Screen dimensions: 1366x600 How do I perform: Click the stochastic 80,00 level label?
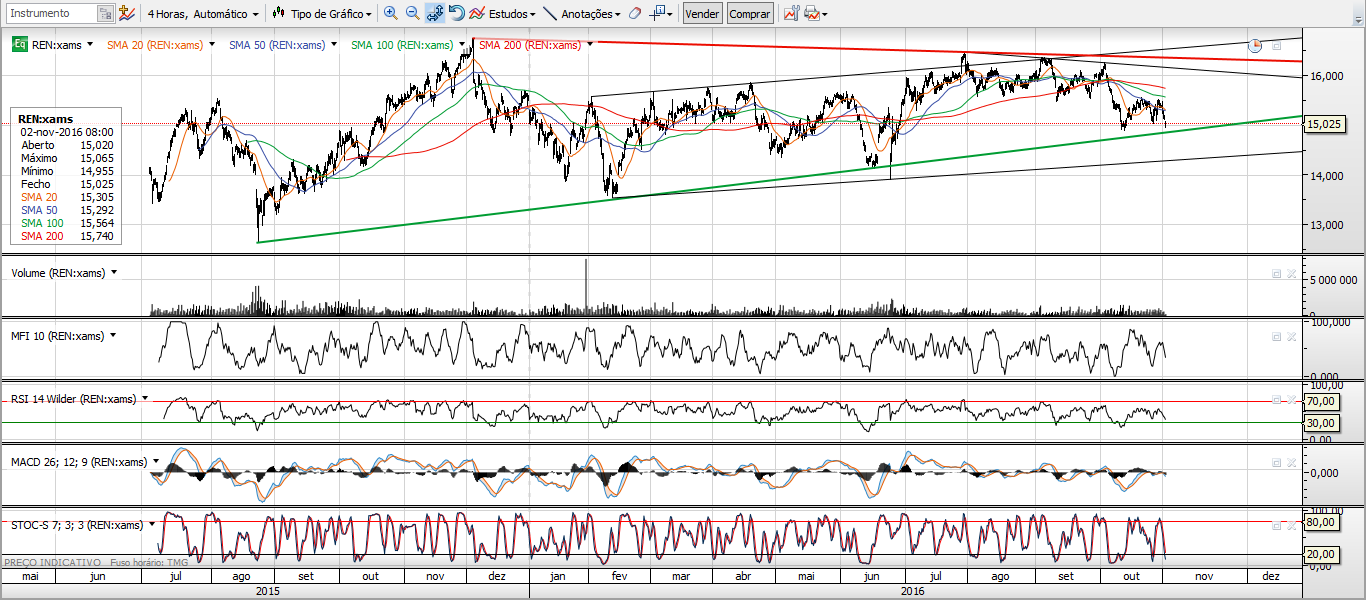coord(1323,522)
